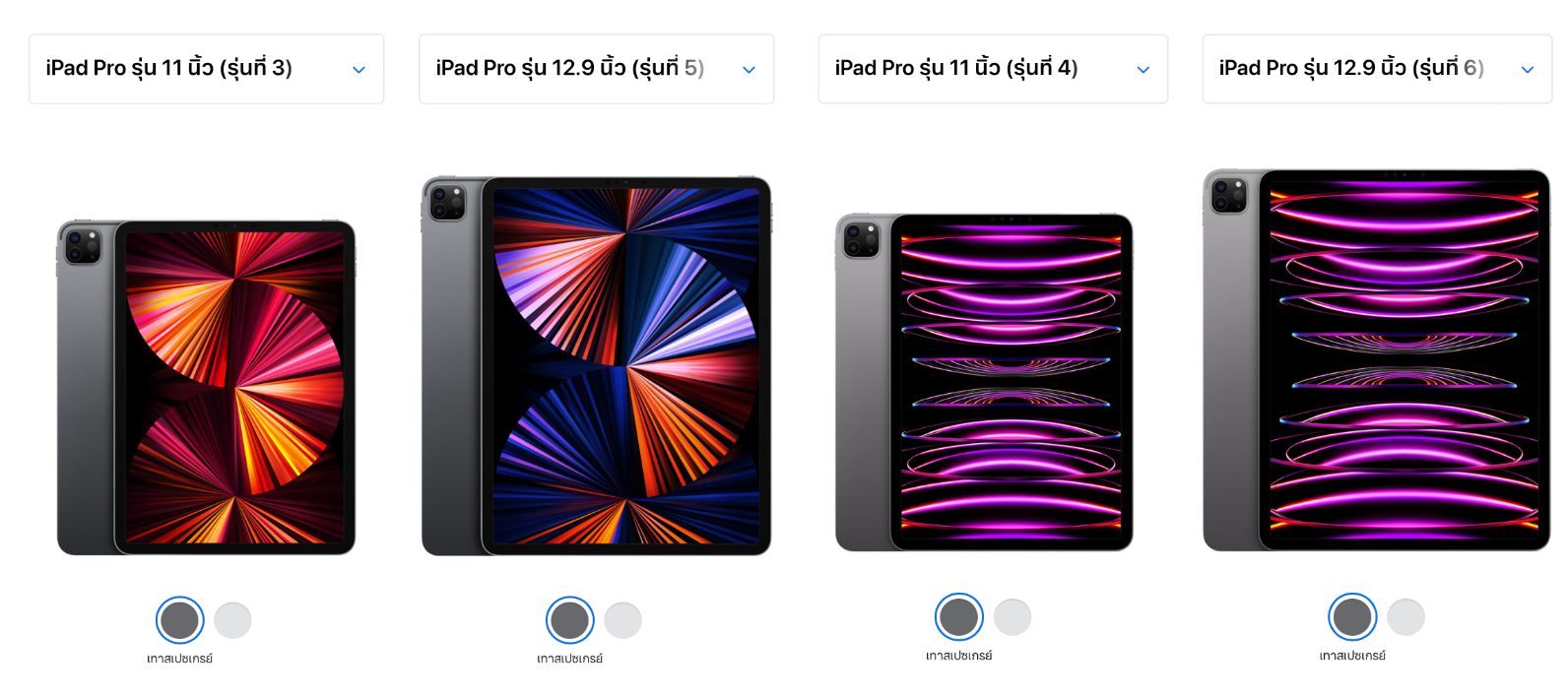Viewport: 1568px width, 697px height.
Task: Click the เทาสเปซเกรย์ label under the first iPad
Action: click(179, 659)
